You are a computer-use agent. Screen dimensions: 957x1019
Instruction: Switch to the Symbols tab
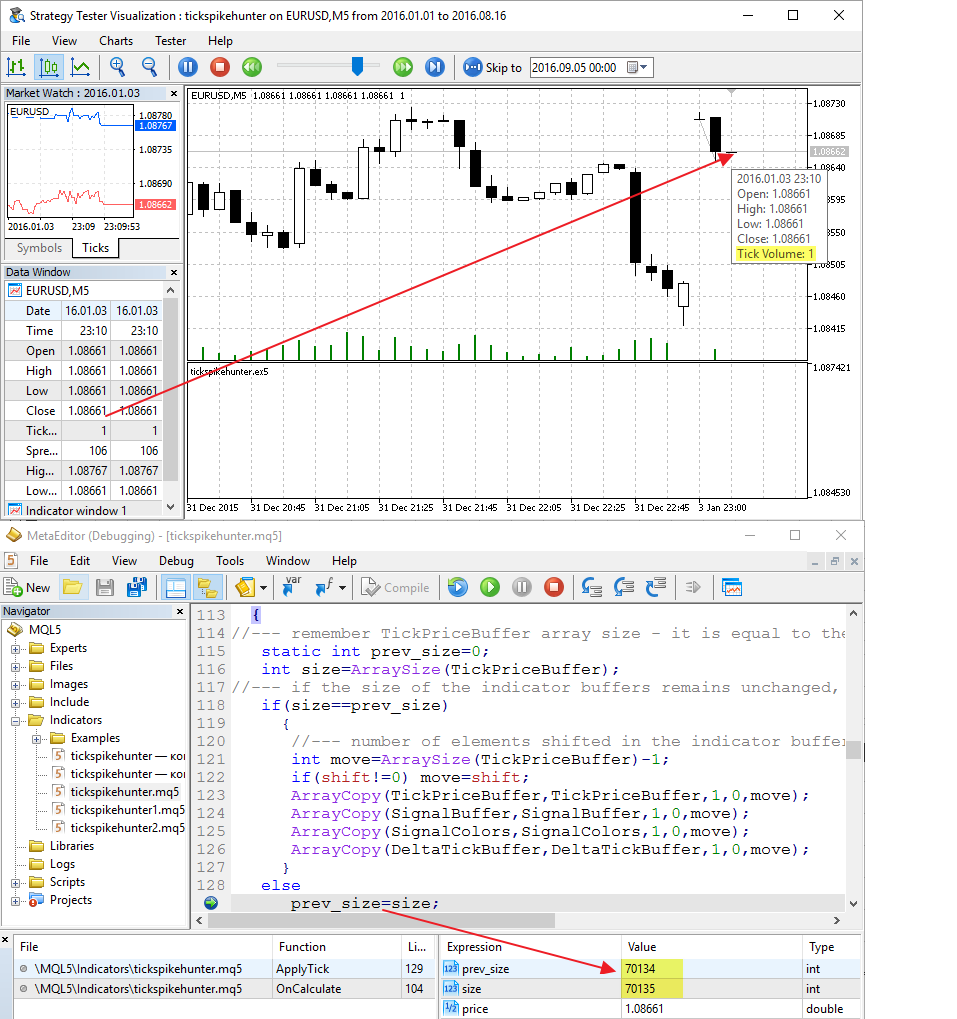tap(39, 248)
